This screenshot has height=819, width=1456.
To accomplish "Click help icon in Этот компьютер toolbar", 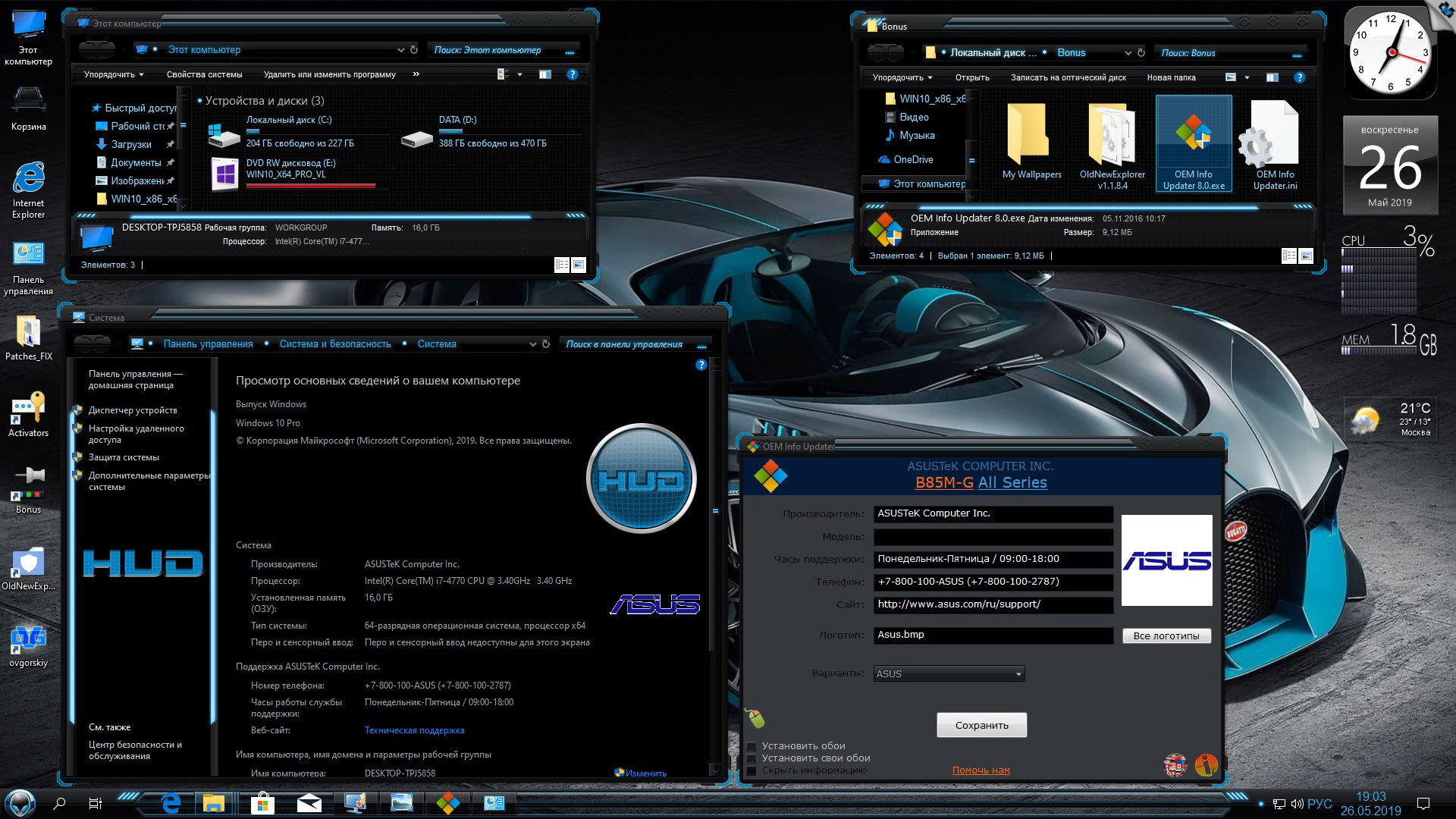I will point(573,74).
